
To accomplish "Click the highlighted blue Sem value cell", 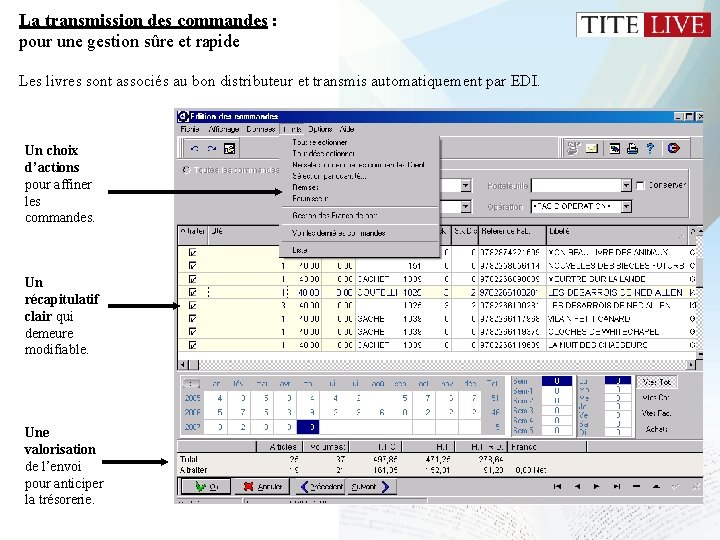I will (x=557, y=381).
